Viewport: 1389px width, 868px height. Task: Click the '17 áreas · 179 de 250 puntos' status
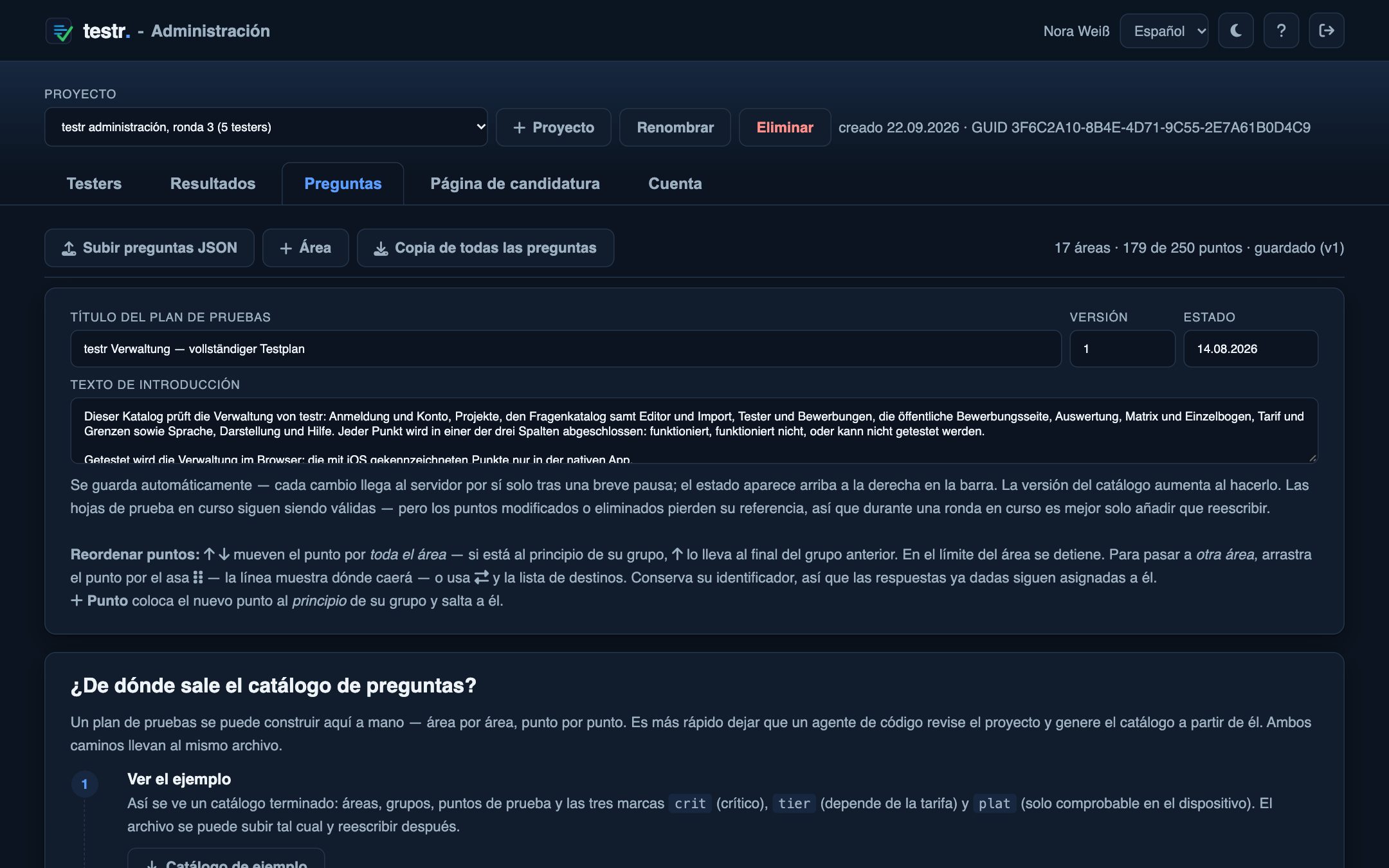[1148, 248]
